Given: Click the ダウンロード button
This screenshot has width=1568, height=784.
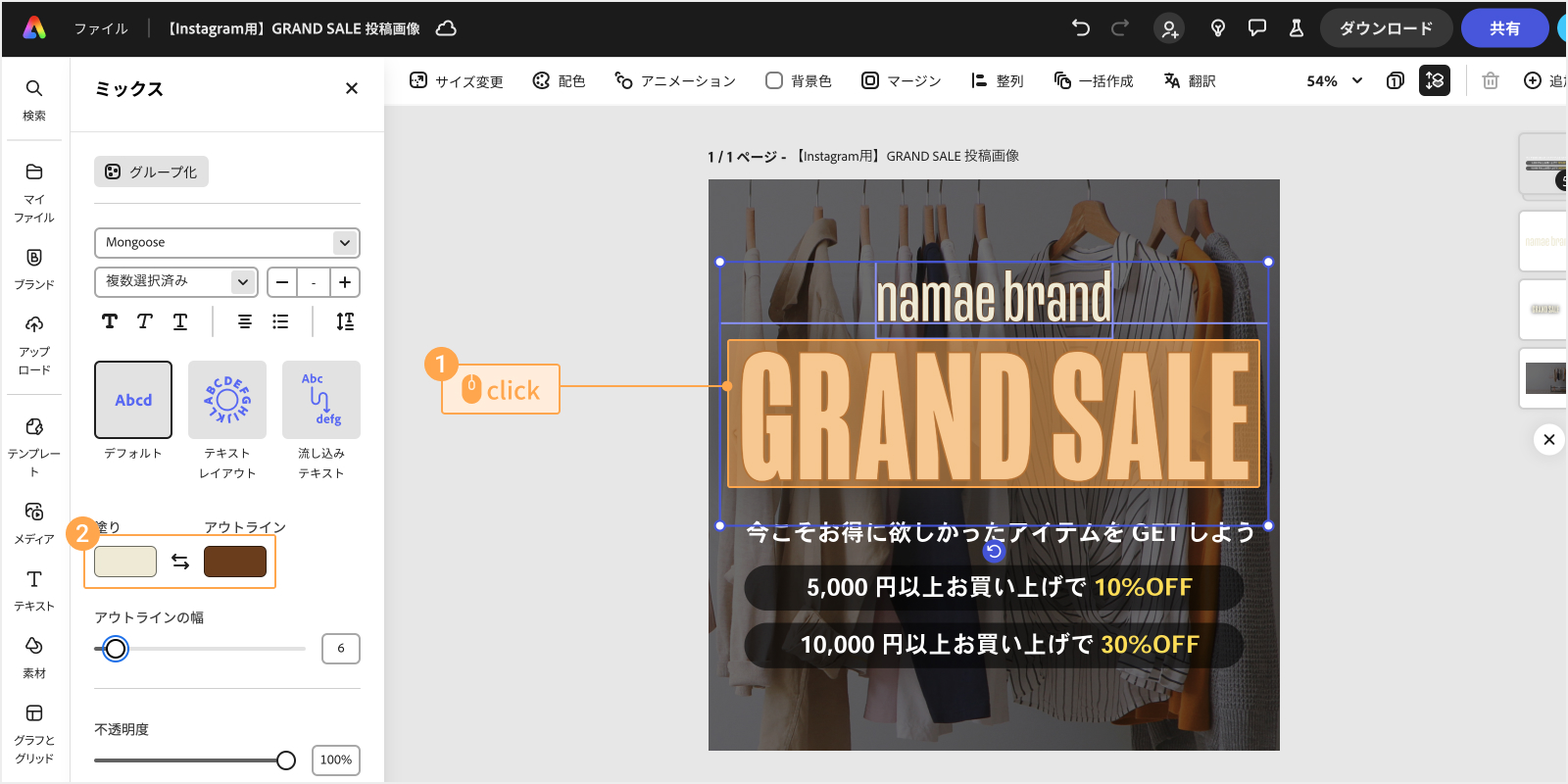Looking at the screenshot, I should pyautogui.click(x=1386, y=28).
